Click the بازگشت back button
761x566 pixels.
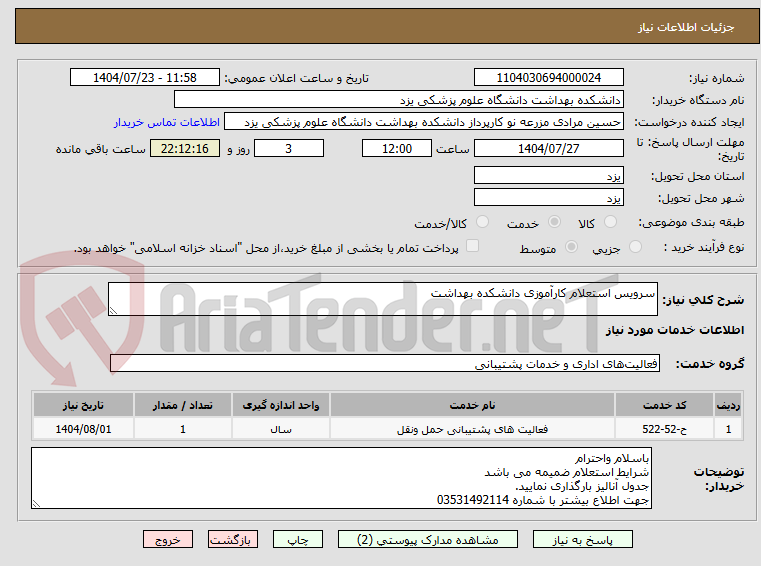[232, 539]
